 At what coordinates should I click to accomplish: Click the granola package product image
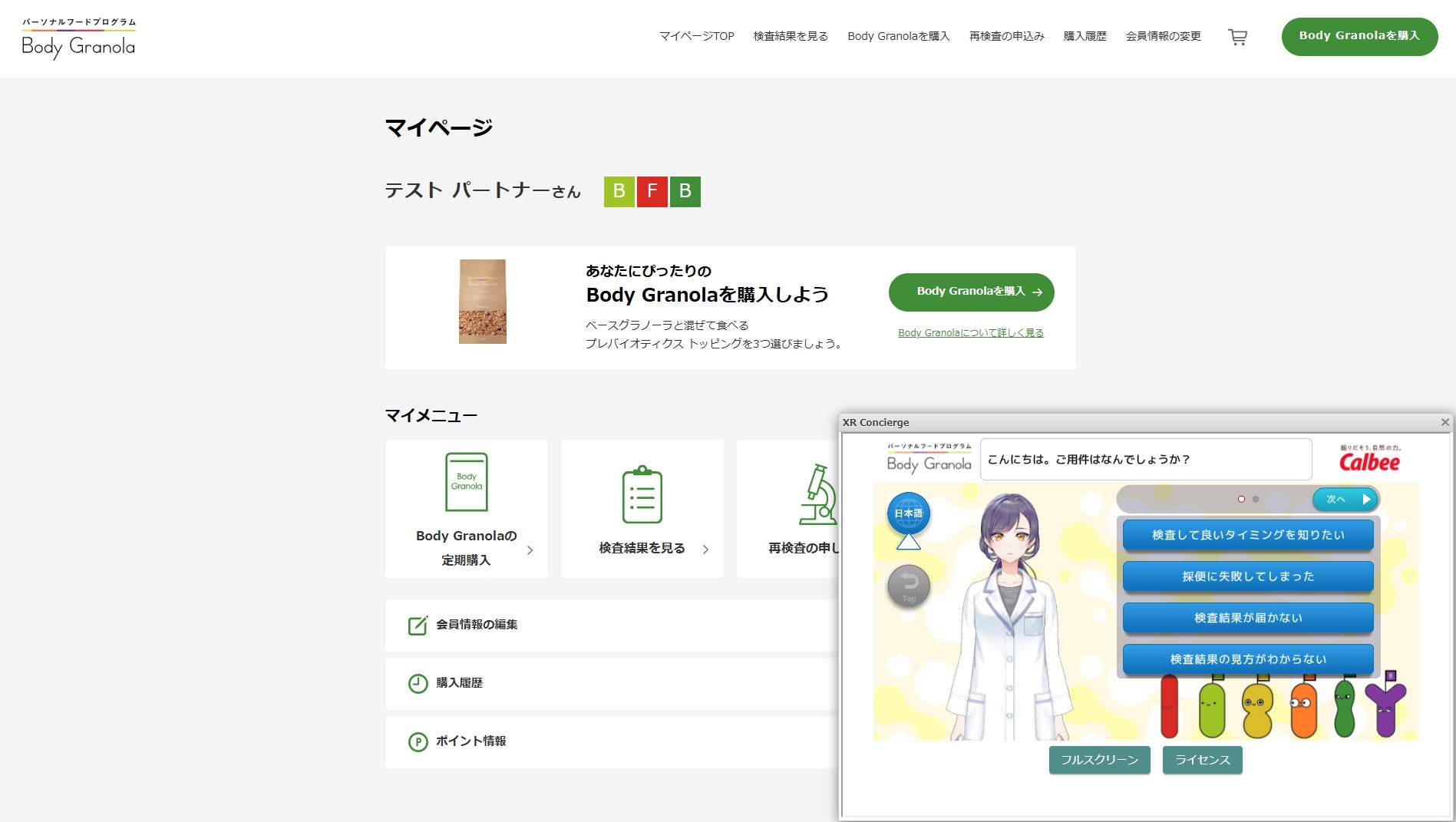[483, 302]
